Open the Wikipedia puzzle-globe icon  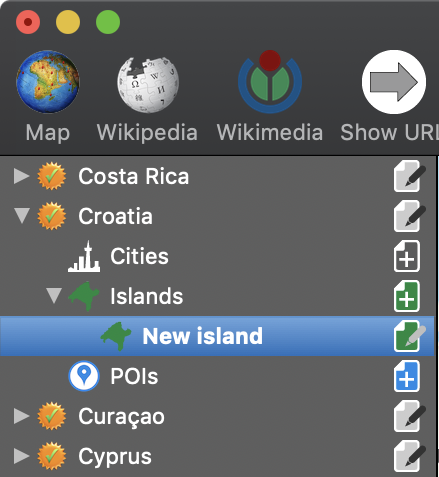(x=148, y=84)
